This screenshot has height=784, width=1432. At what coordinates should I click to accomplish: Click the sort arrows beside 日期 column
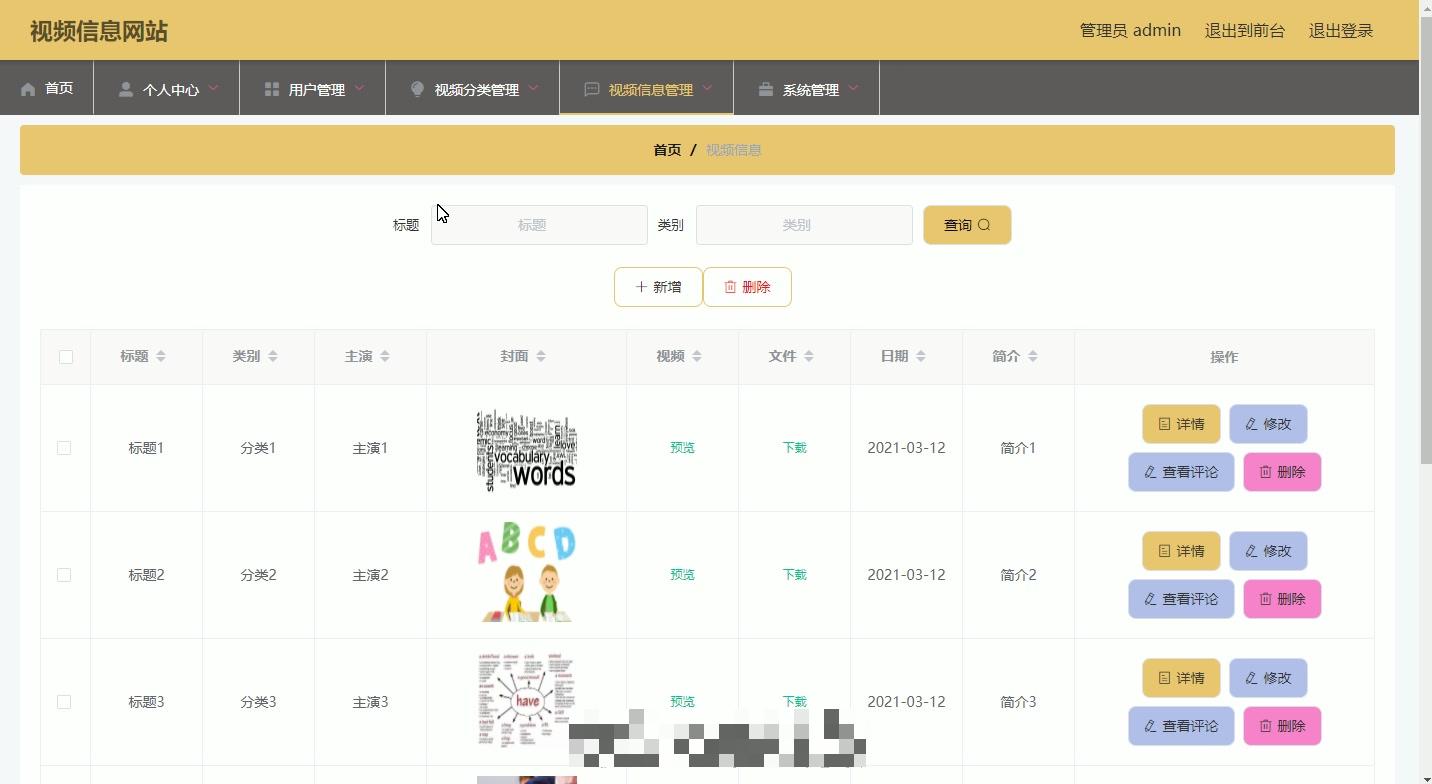pos(920,355)
